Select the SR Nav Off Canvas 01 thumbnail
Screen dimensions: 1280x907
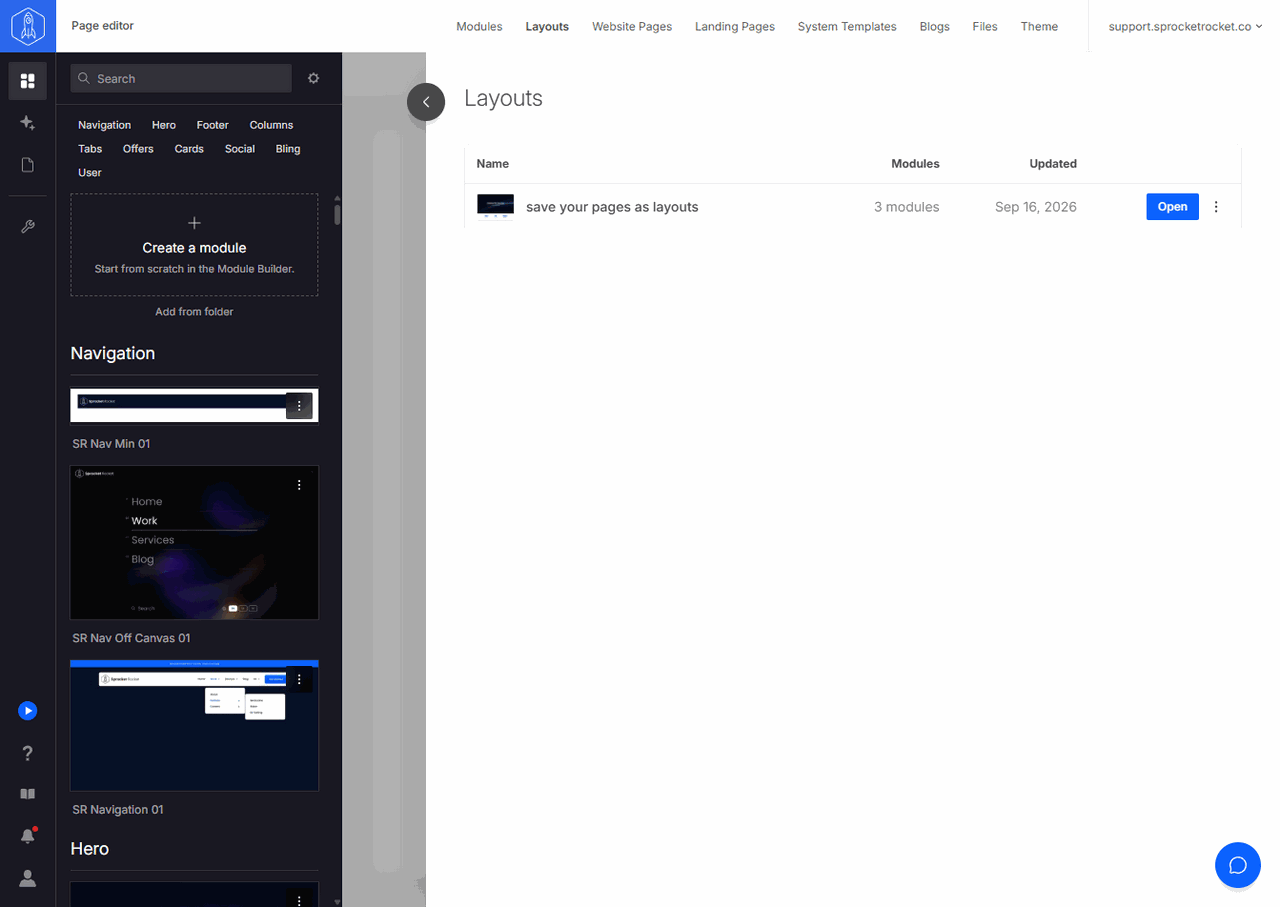[x=194, y=542]
